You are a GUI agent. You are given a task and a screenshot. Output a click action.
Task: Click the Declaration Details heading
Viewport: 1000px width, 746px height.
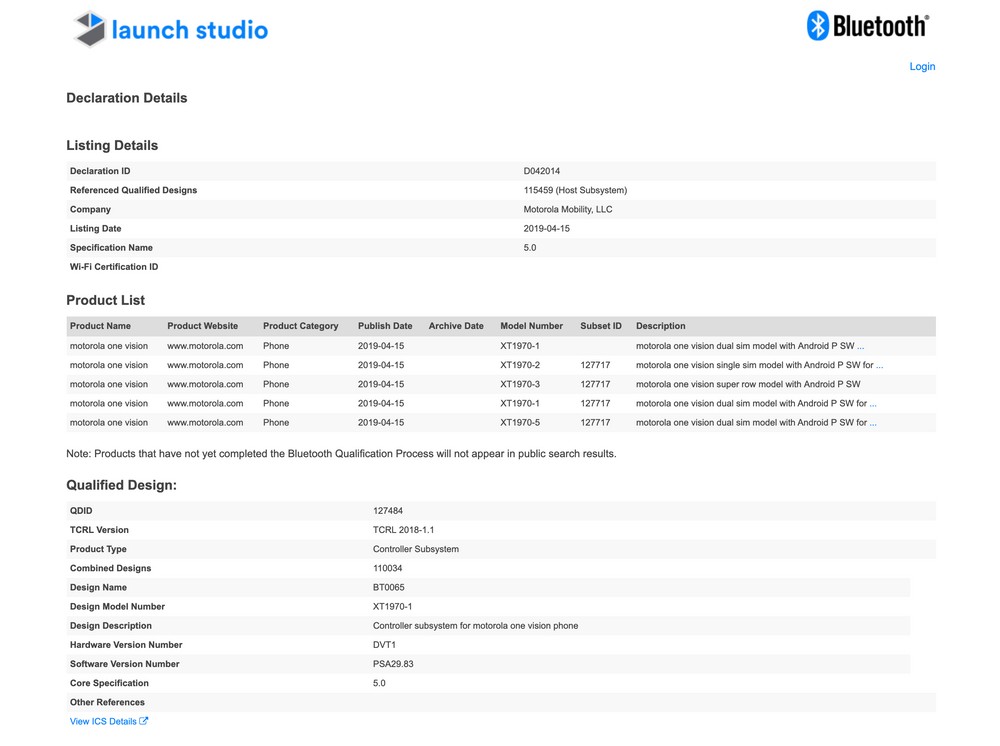(x=127, y=98)
